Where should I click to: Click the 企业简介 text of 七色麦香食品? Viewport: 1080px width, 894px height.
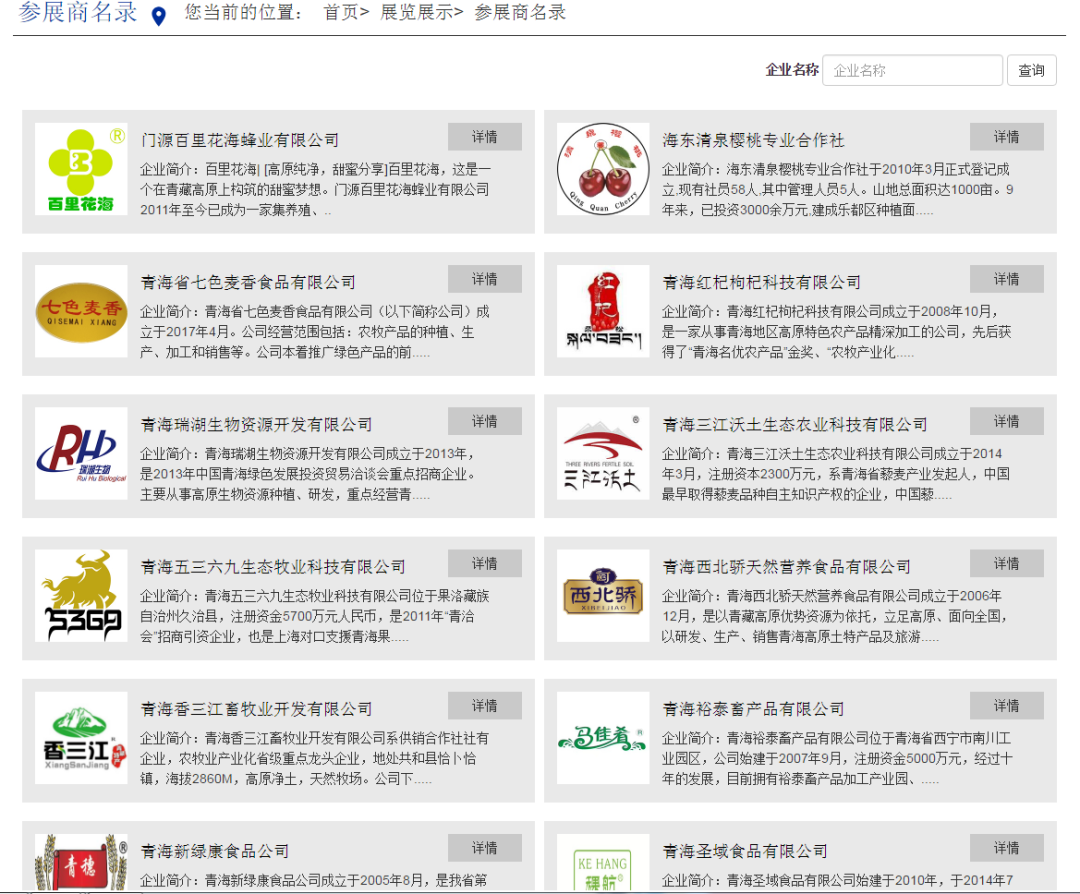coord(315,332)
